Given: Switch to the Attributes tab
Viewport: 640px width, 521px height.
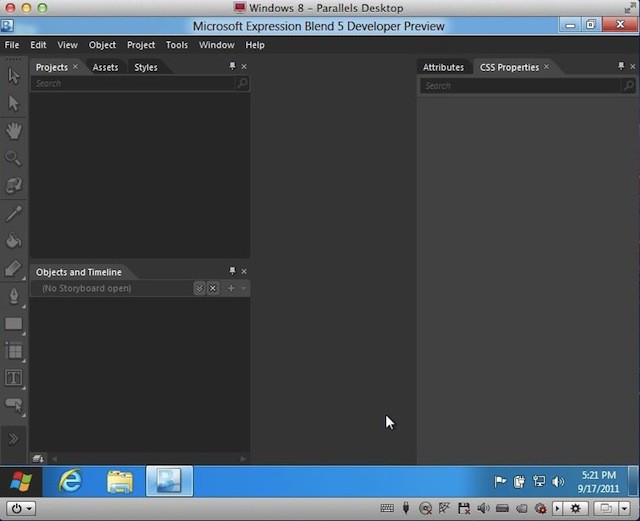Looking at the screenshot, I should pos(443,68).
